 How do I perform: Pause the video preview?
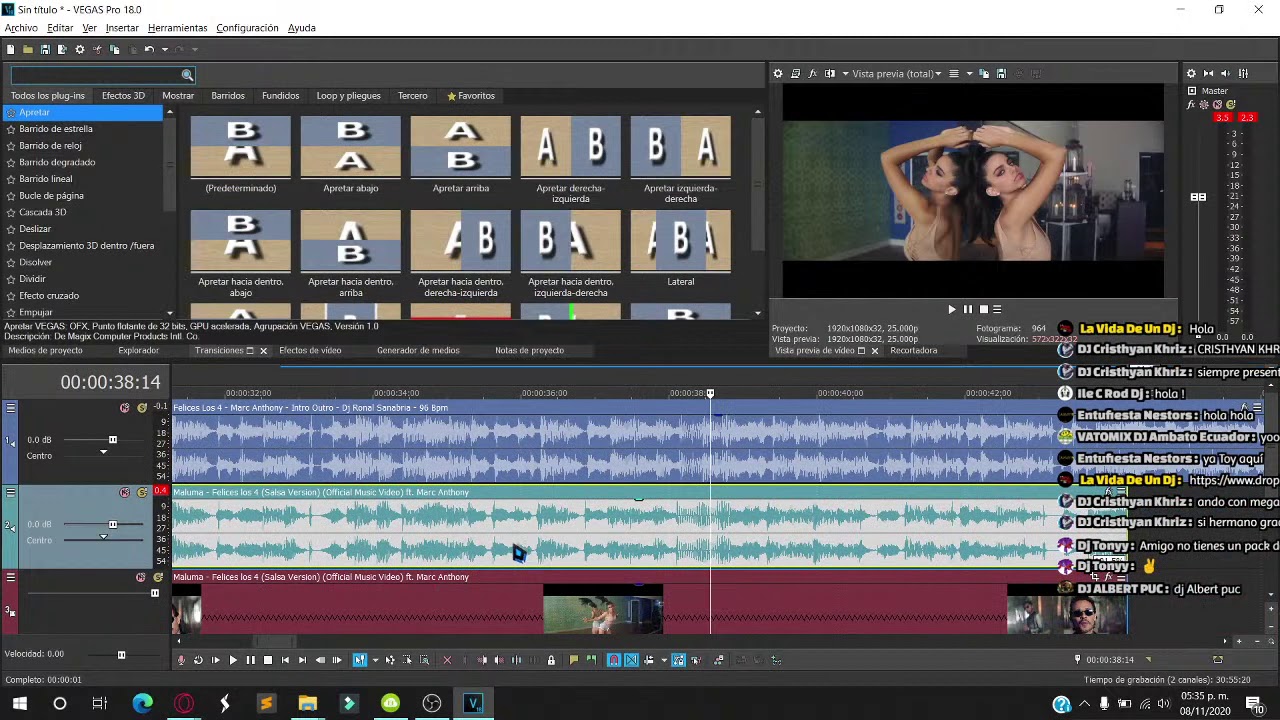coord(967,310)
